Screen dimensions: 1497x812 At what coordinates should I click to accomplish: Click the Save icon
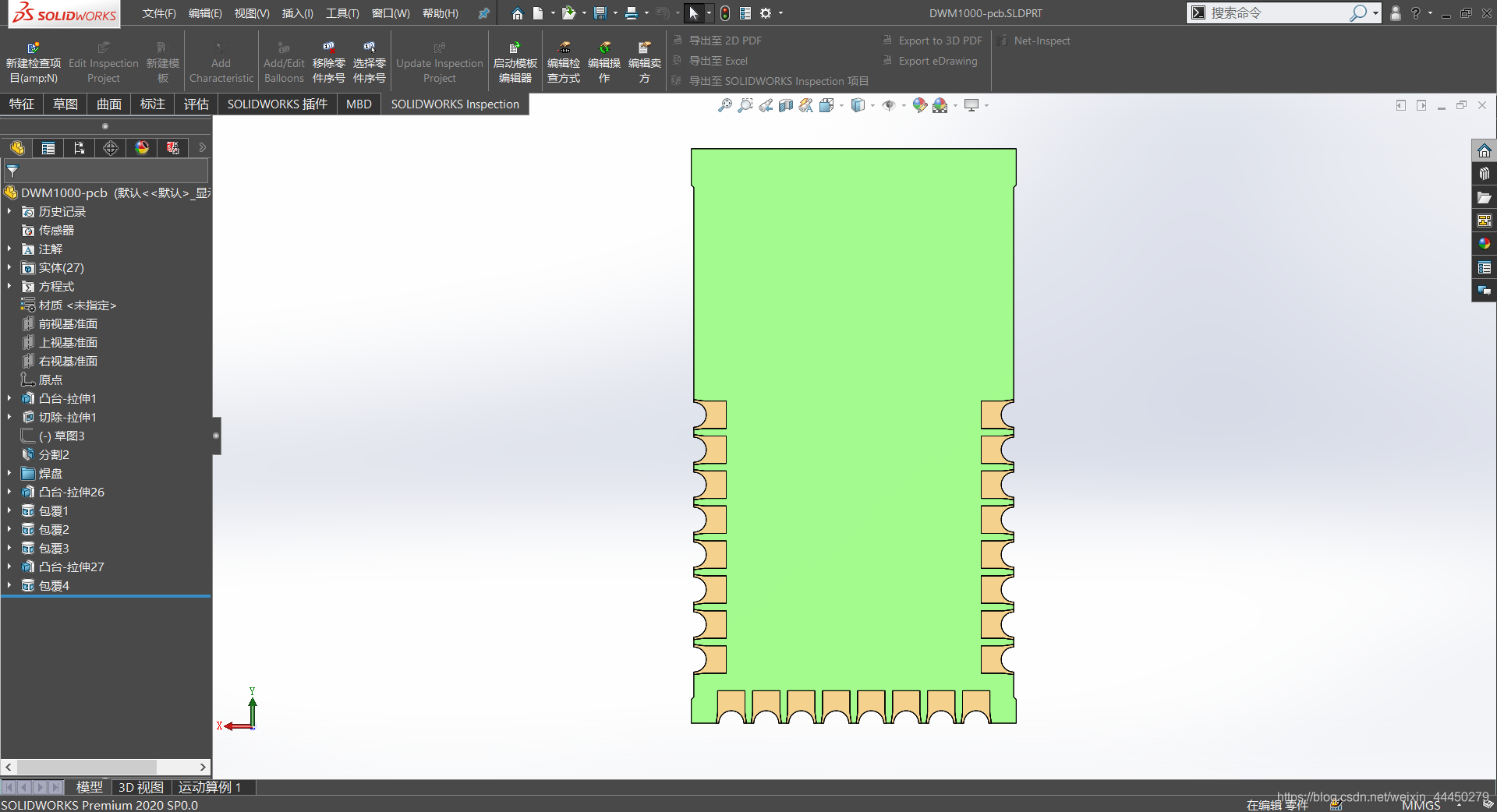click(x=600, y=13)
